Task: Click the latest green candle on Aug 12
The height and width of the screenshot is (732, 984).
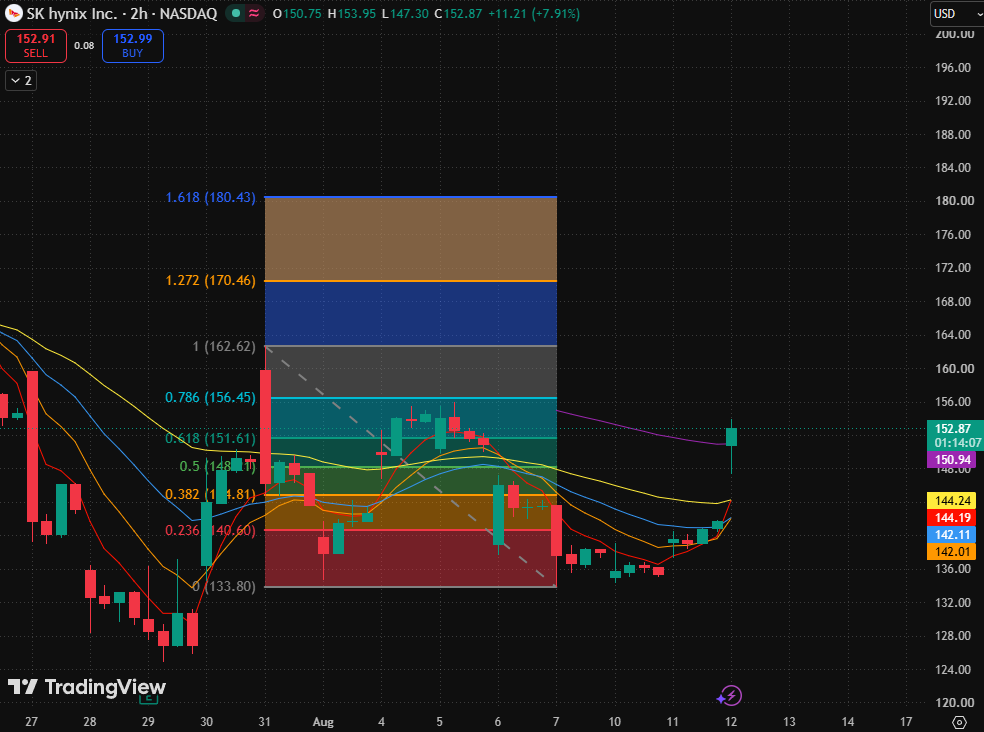Action: click(x=731, y=437)
